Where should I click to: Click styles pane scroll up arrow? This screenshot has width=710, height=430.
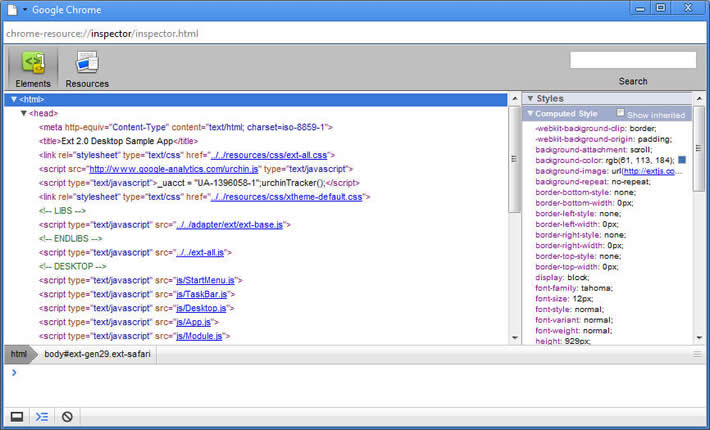click(699, 99)
